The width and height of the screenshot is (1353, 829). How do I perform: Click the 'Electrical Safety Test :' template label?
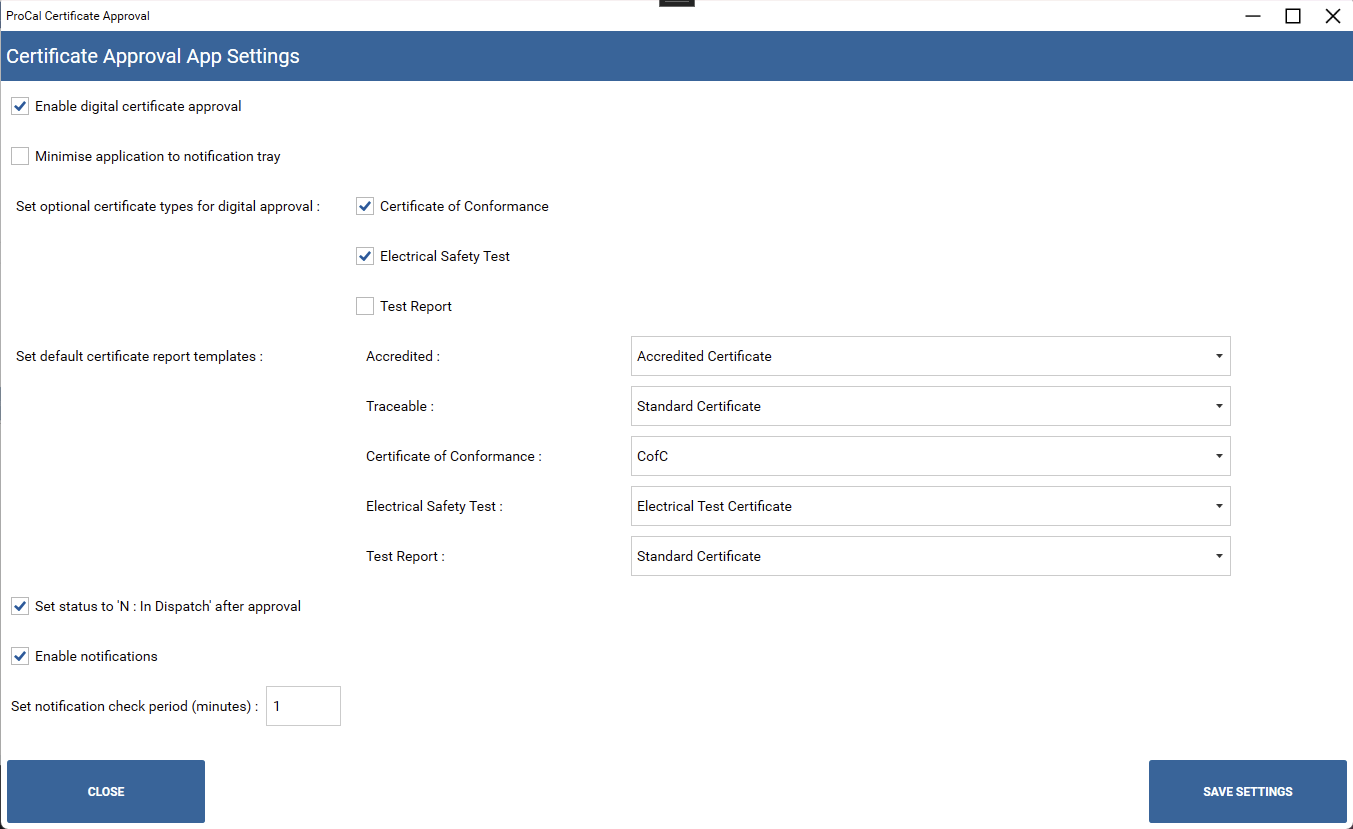434,506
